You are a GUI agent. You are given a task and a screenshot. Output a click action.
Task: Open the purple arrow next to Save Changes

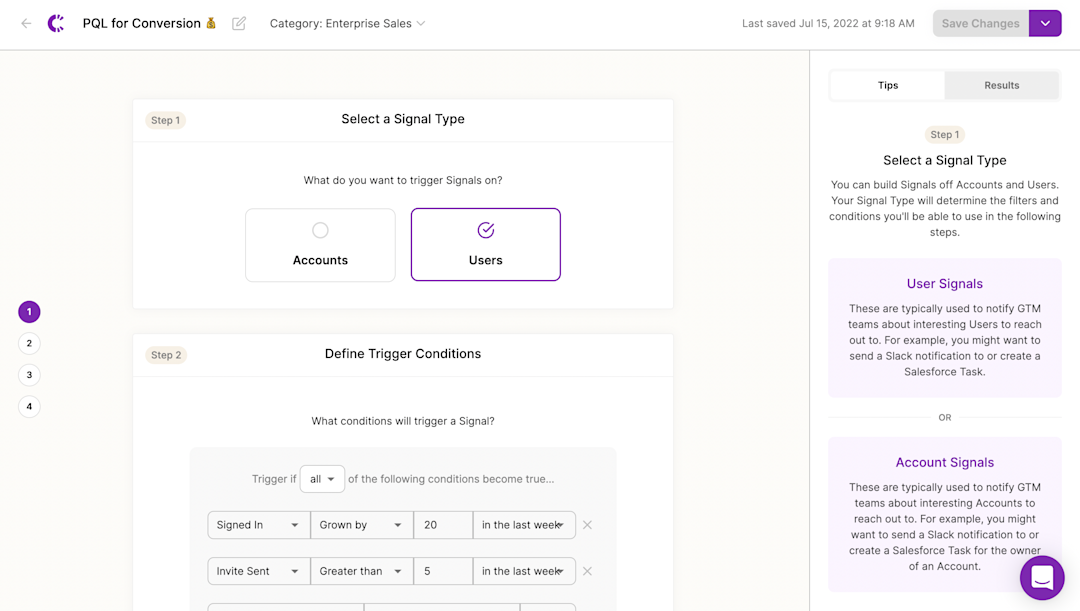coord(1045,23)
